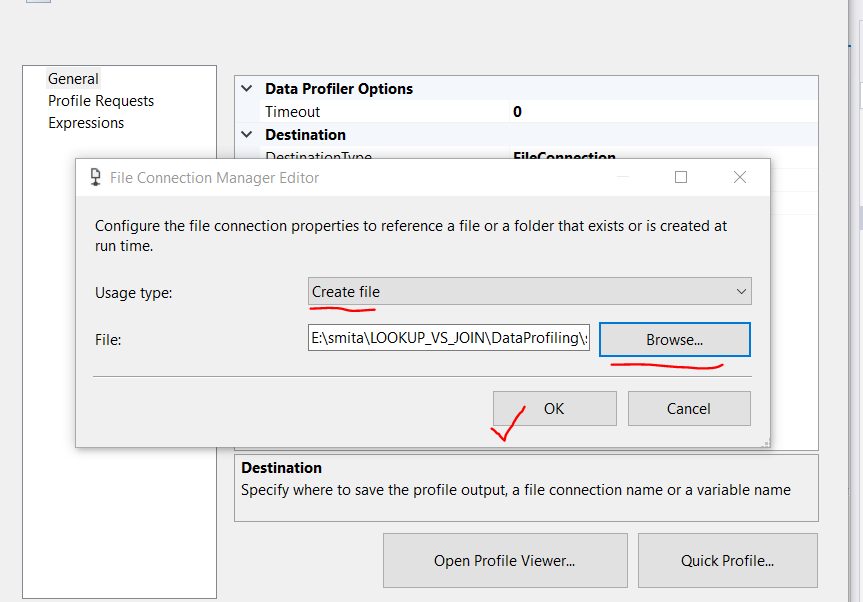
Task: Open the Expressions page
Action: point(86,122)
